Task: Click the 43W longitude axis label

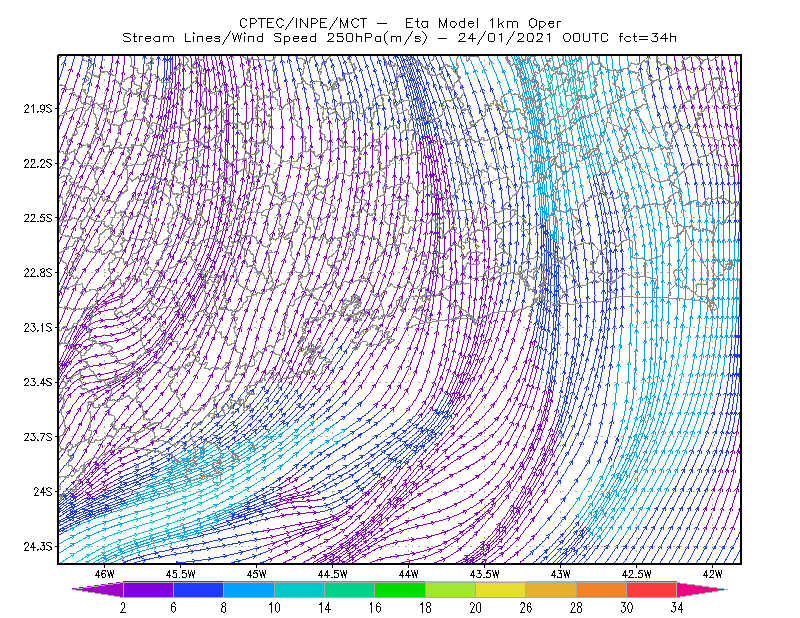Action: (560, 574)
